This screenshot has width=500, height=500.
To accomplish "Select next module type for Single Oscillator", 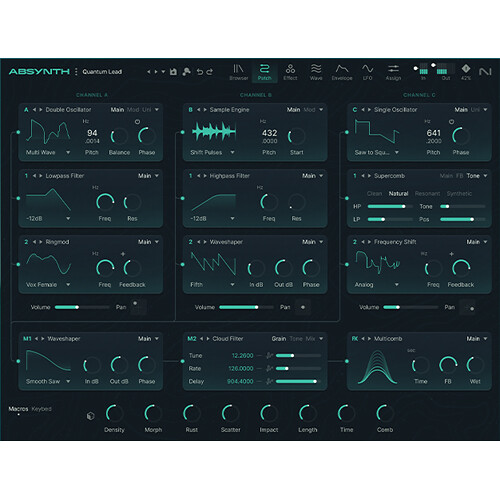I will click(x=370, y=110).
